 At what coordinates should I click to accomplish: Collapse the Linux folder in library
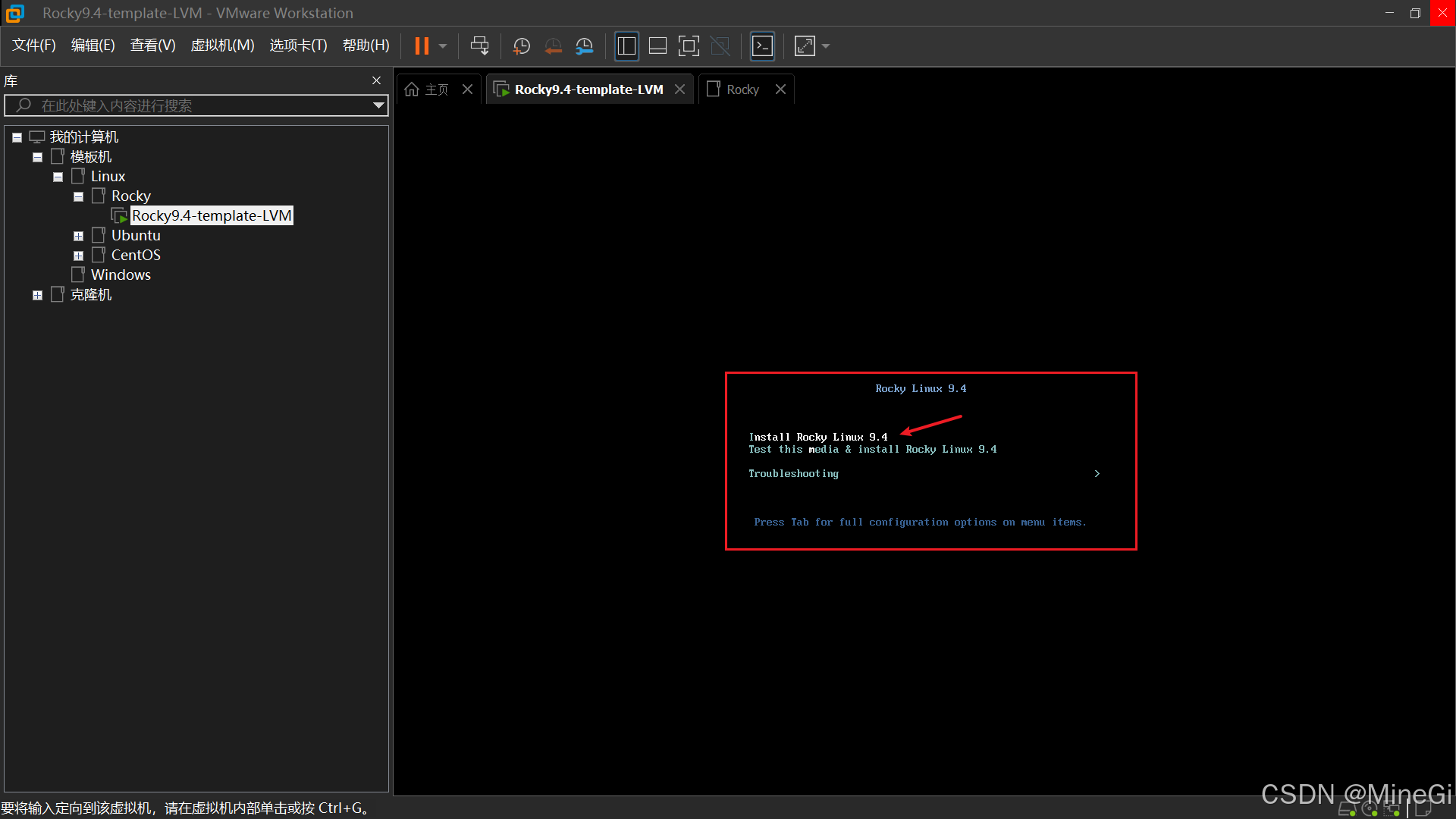click(58, 177)
